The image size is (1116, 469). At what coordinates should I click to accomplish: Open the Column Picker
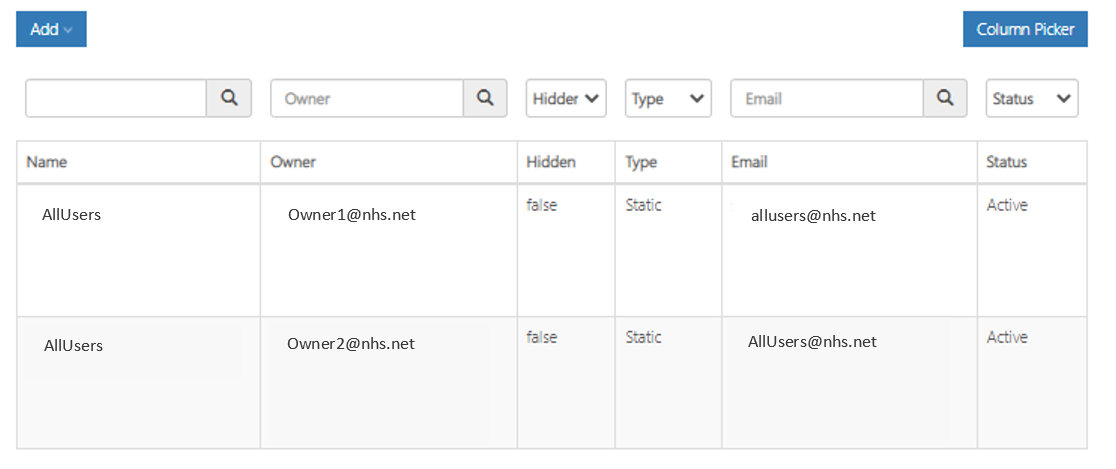(x=1025, y=29)
